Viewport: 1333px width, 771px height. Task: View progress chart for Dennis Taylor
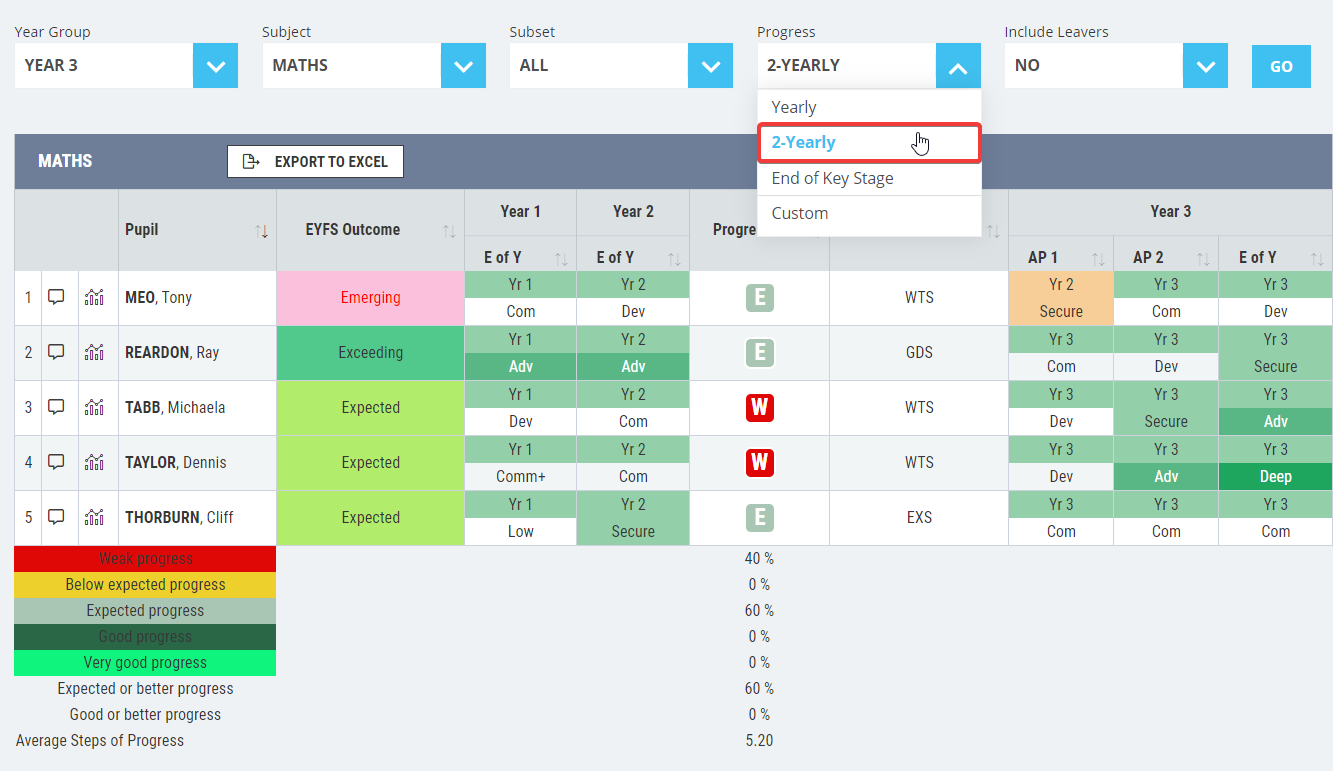[95, 462]
